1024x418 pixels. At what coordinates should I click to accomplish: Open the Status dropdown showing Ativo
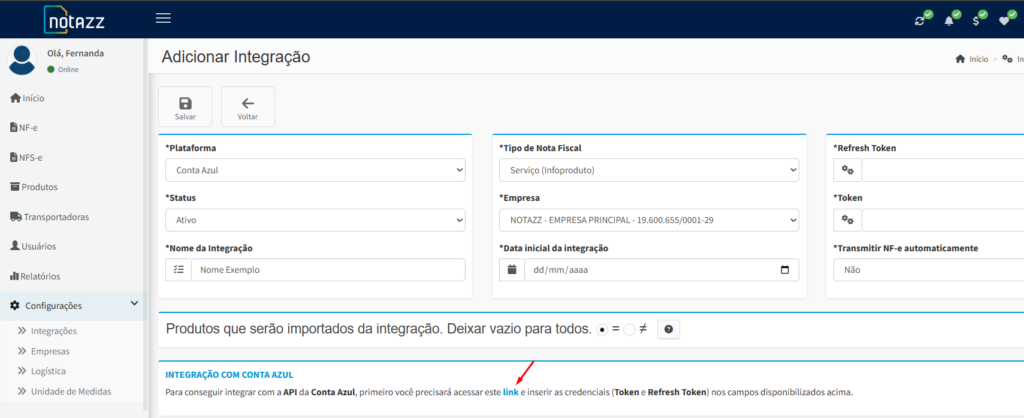(315, 220)
